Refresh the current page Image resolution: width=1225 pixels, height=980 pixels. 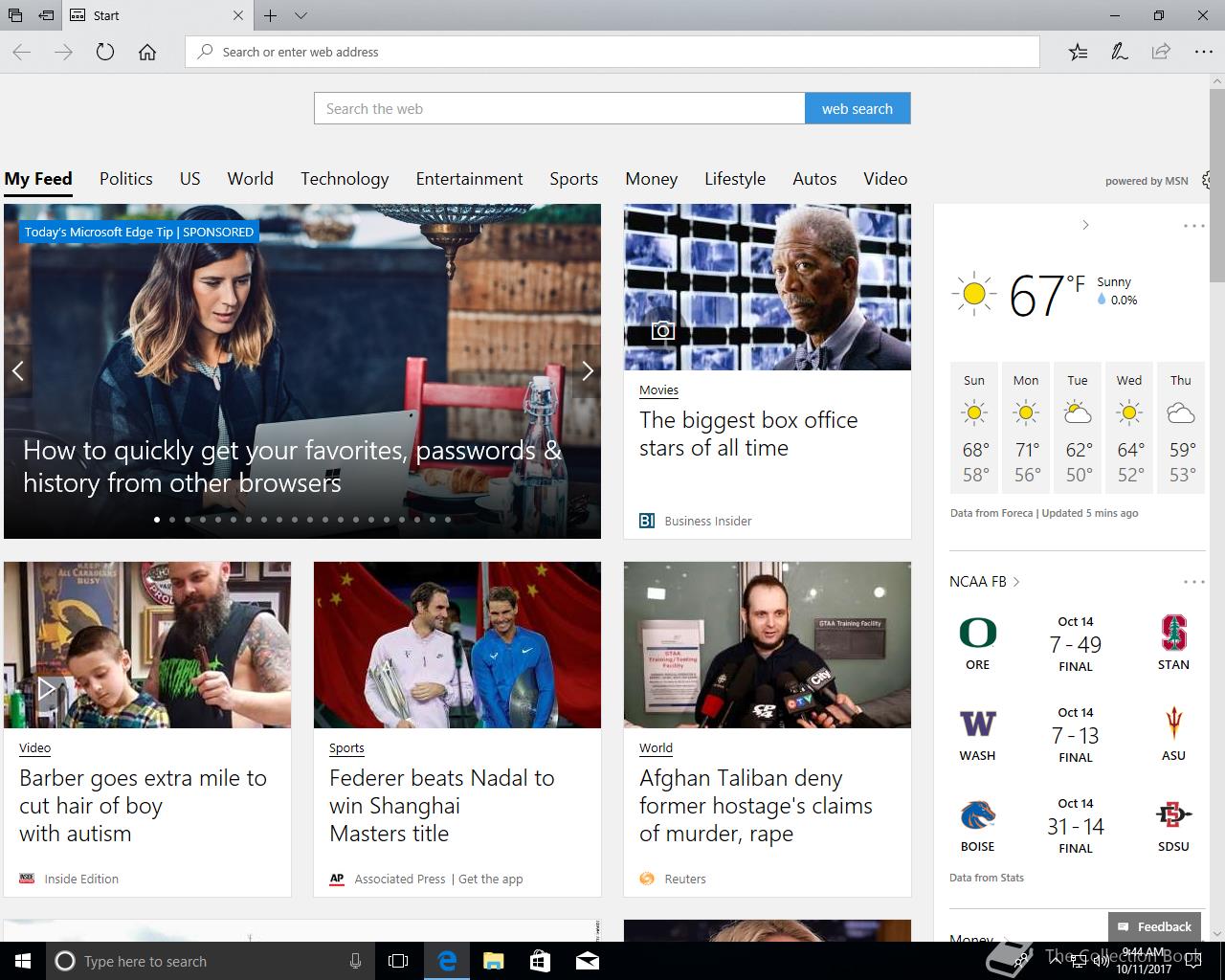[105, 53]
